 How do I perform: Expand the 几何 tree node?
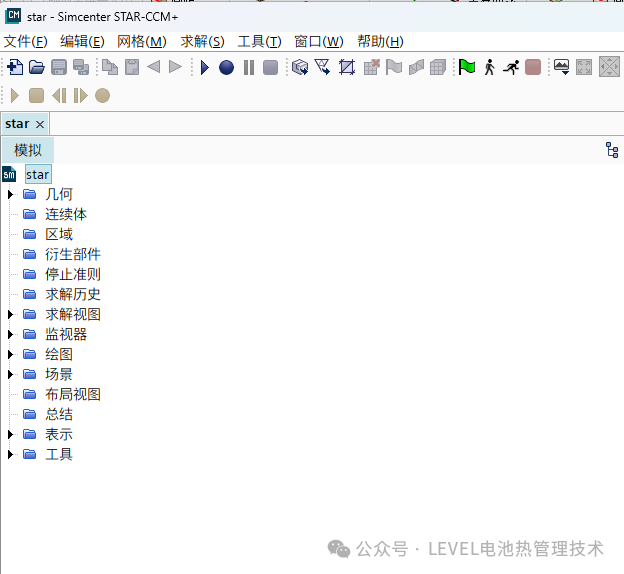[x=11, y=194]
